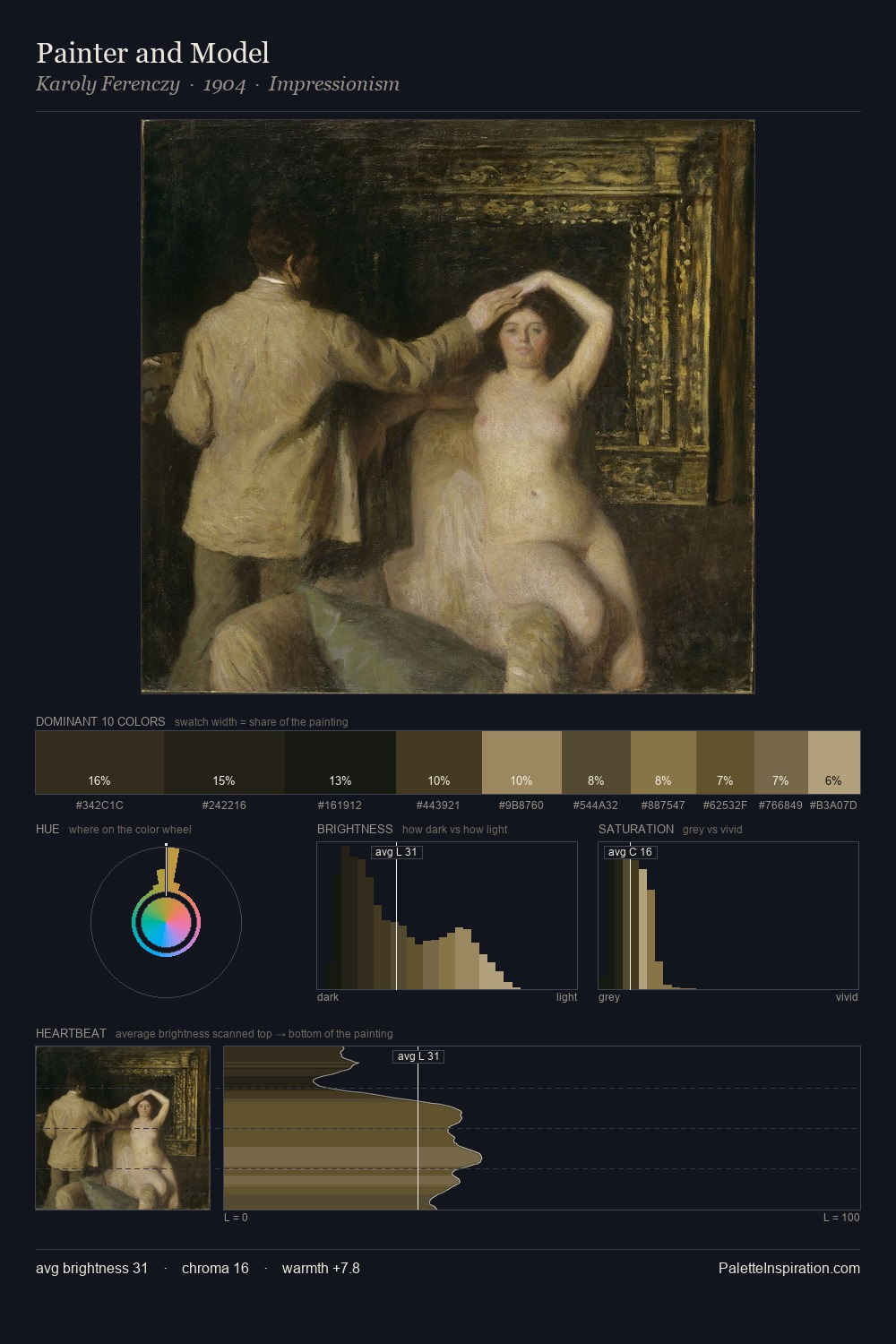Click the 'L = 100' axis label

coord(841,1218)
